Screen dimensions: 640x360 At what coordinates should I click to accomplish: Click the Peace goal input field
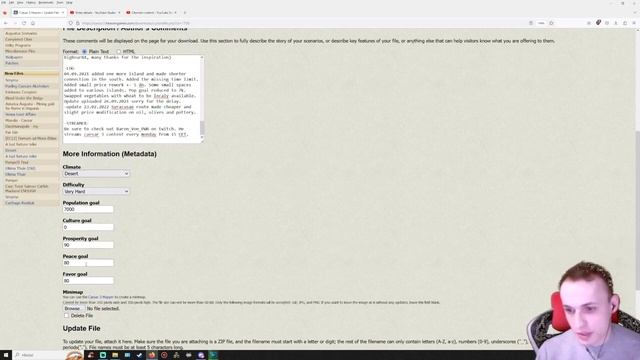pyautogui.click(x=88, y=263)
